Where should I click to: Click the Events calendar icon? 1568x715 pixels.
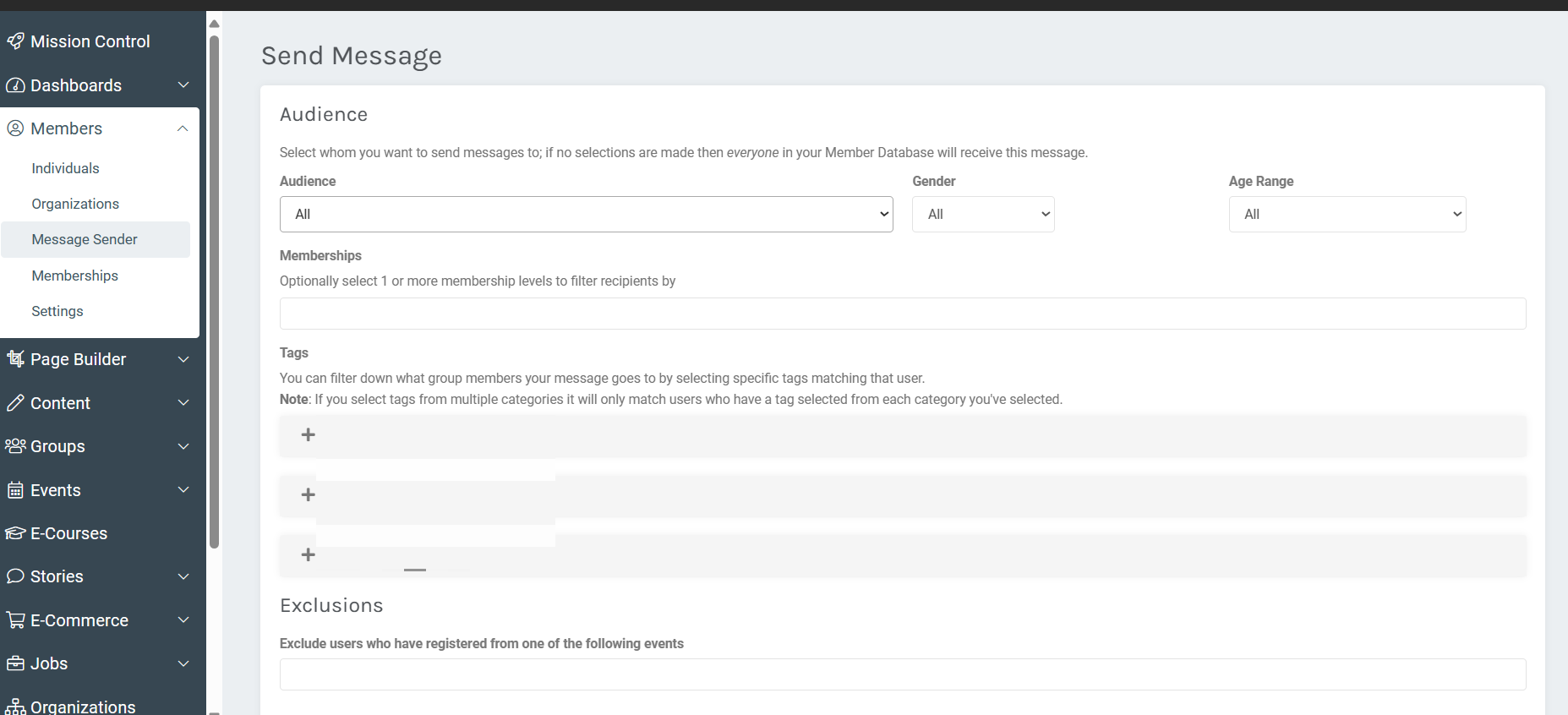15,490
